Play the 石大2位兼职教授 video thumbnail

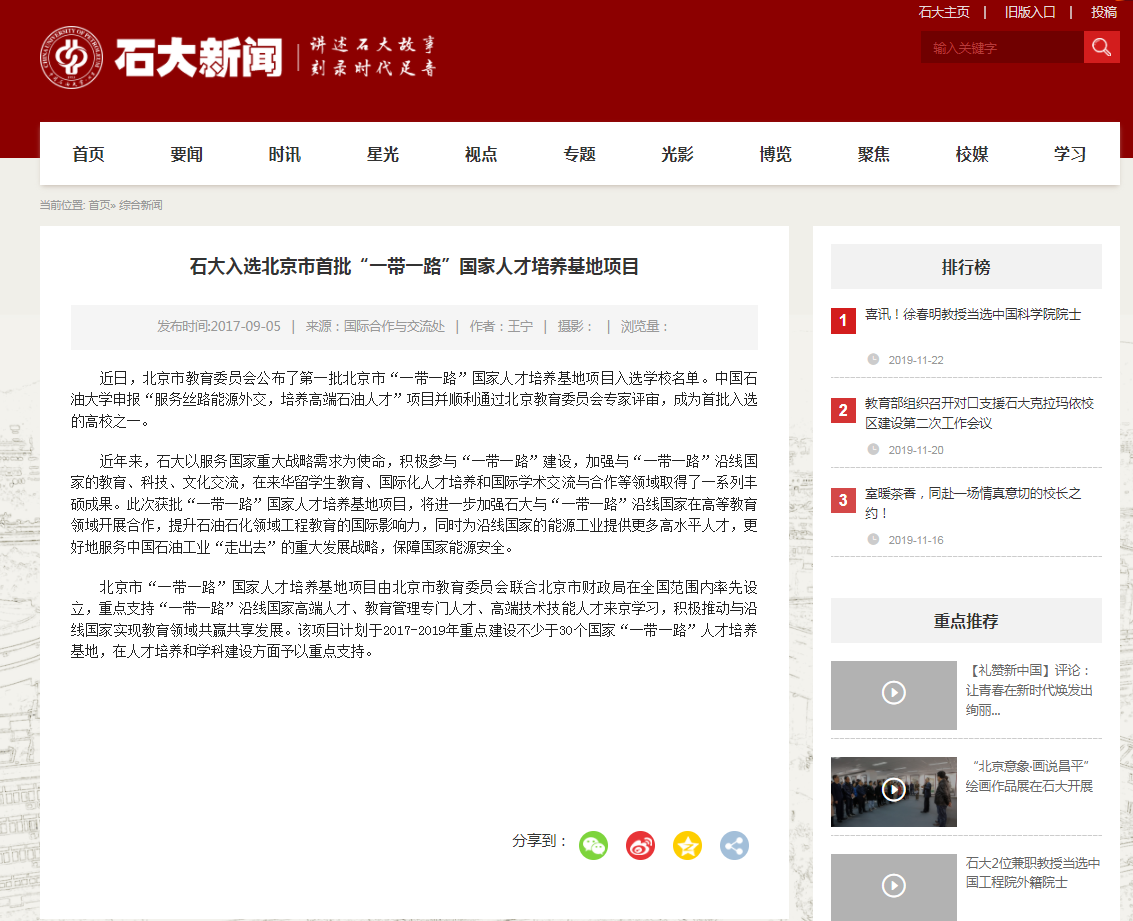[893, 885]
